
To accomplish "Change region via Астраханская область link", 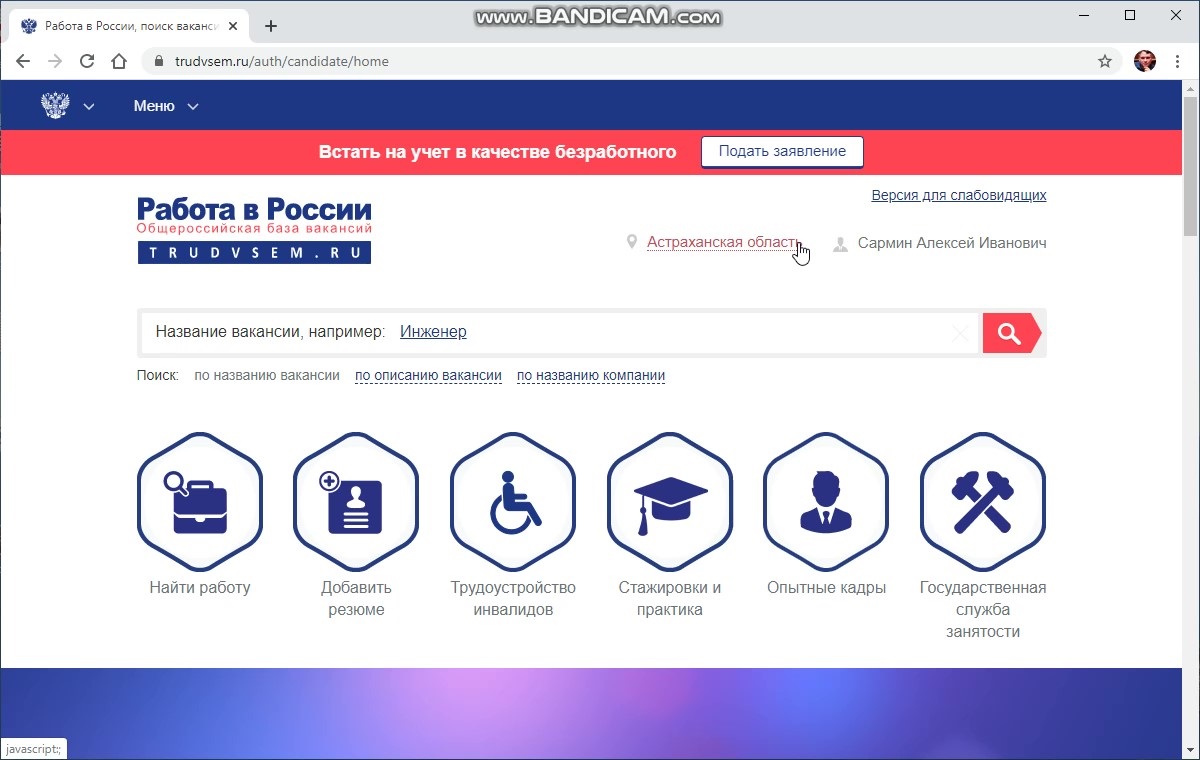I will click(722, 243).
